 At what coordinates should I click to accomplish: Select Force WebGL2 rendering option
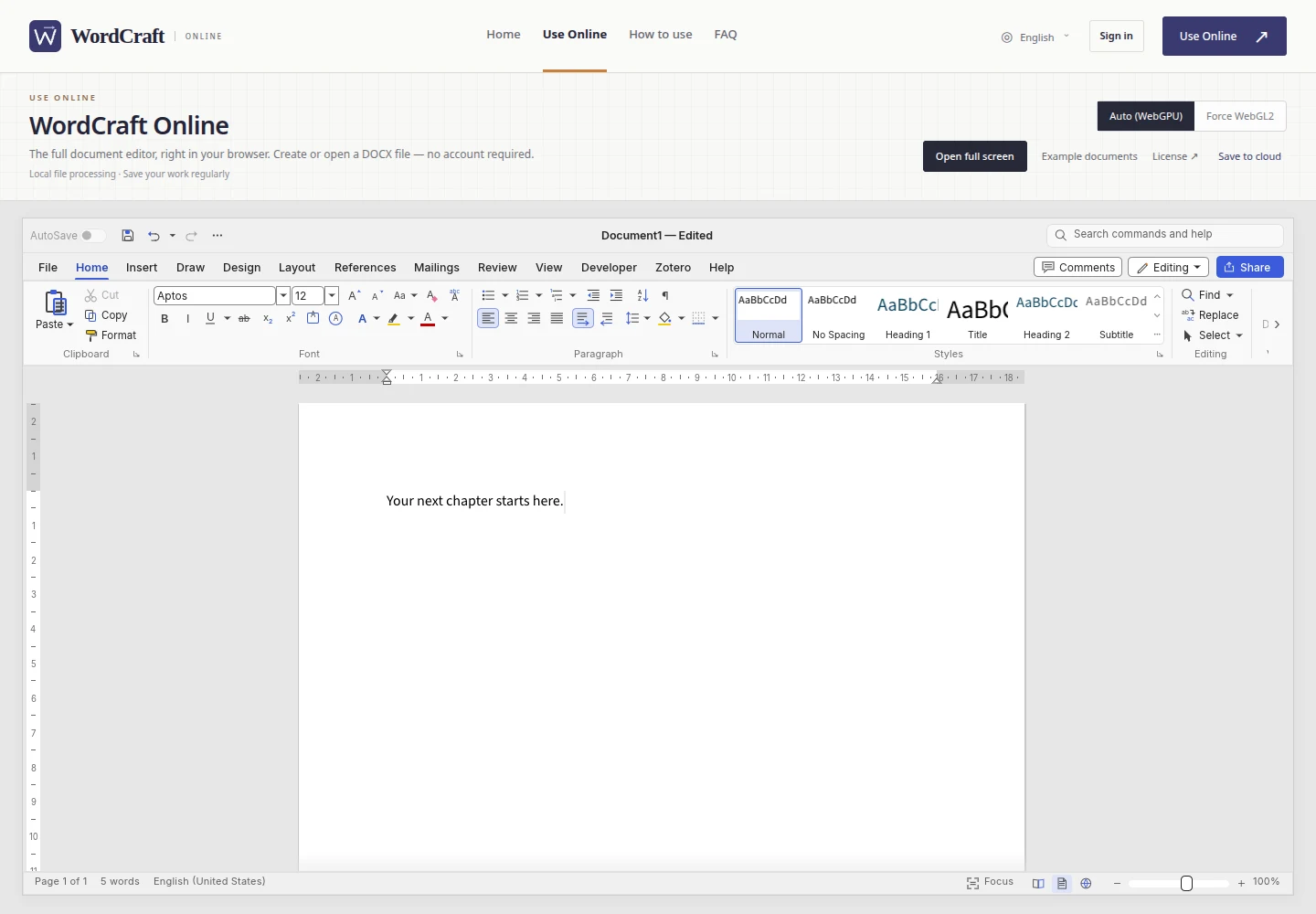coord(1239,116)
